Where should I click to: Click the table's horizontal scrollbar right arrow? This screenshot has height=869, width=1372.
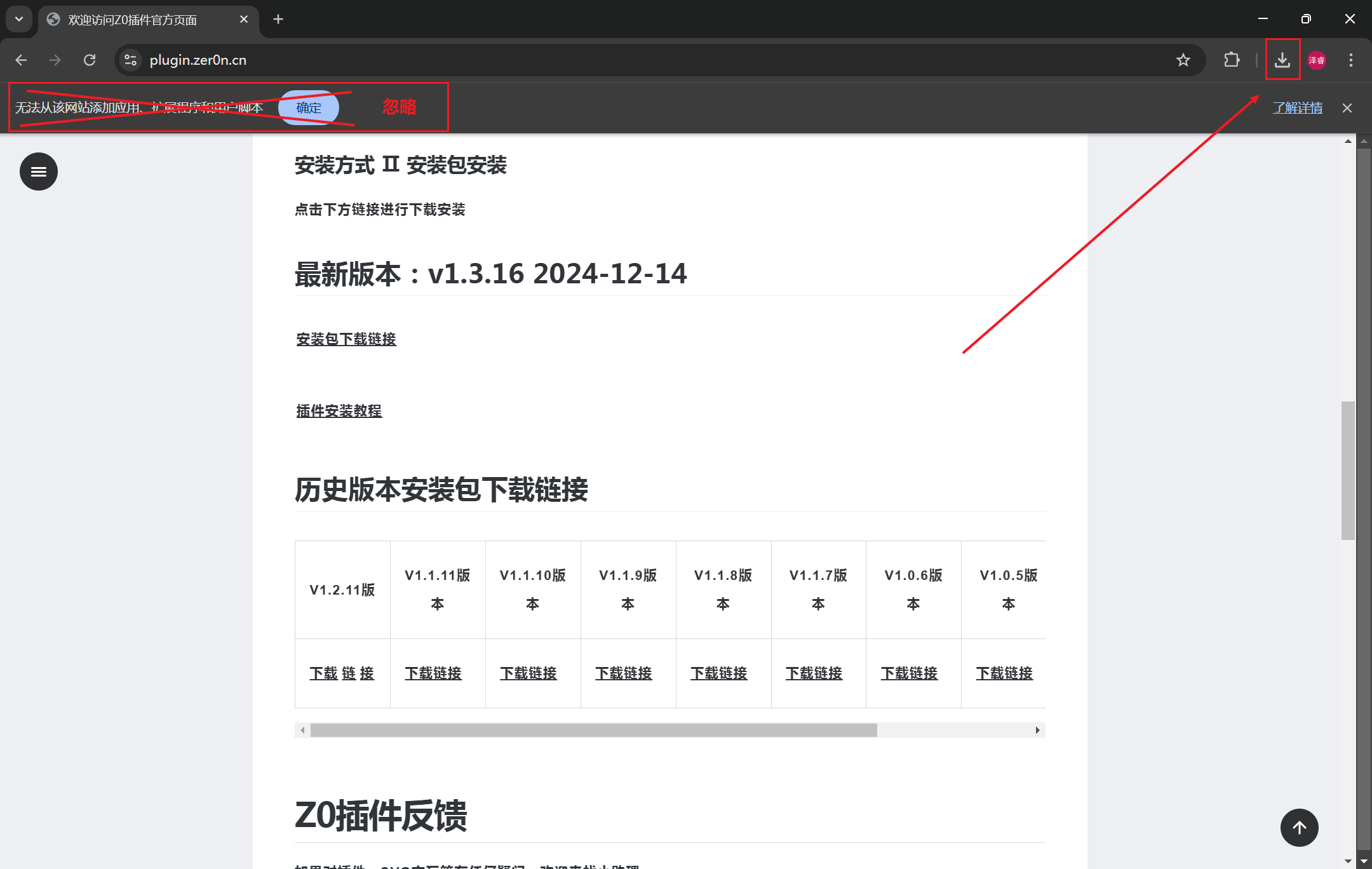pos(1037,731)
